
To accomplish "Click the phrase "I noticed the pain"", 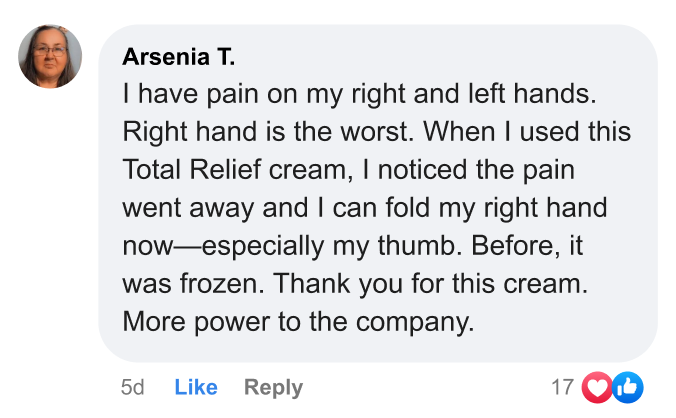I will (468, 170).
